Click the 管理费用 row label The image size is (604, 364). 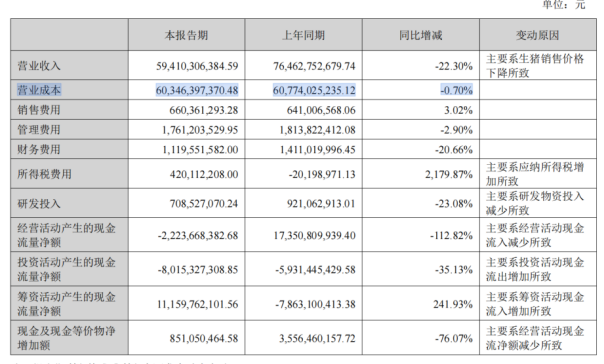tap(39, 130)
